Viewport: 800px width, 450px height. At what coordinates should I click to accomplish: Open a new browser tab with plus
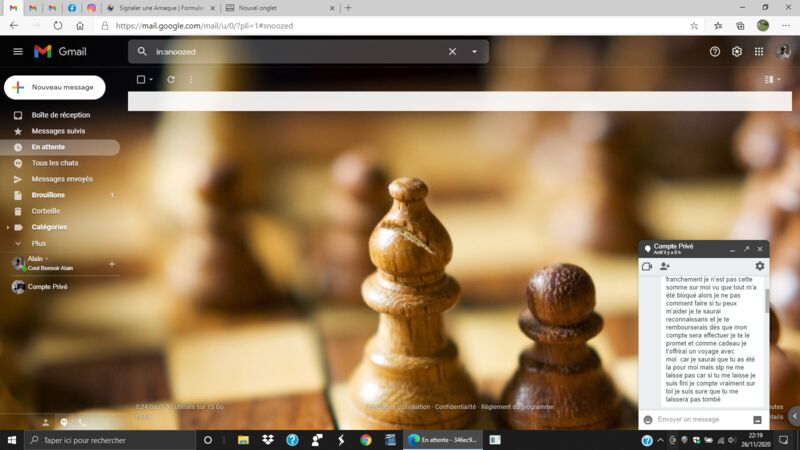click(x=348, y=8)
